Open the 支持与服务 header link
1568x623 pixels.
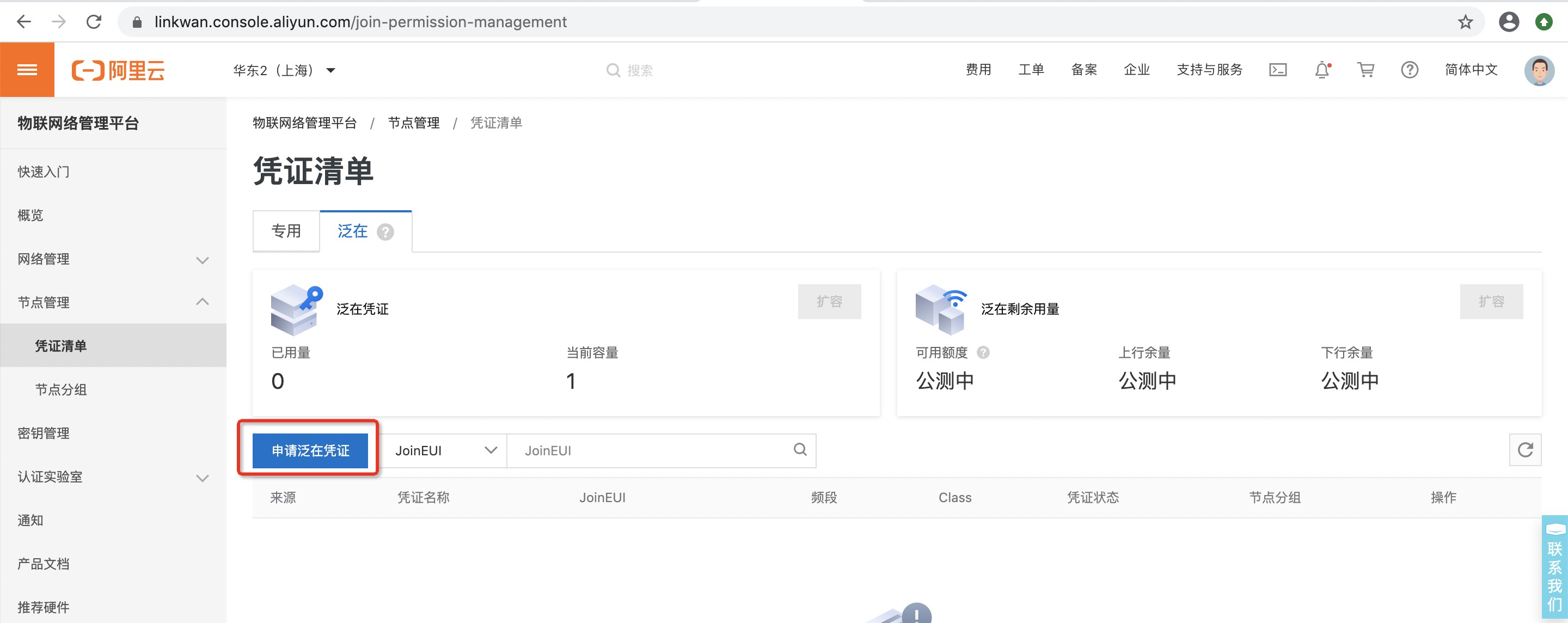point(1209,70)
